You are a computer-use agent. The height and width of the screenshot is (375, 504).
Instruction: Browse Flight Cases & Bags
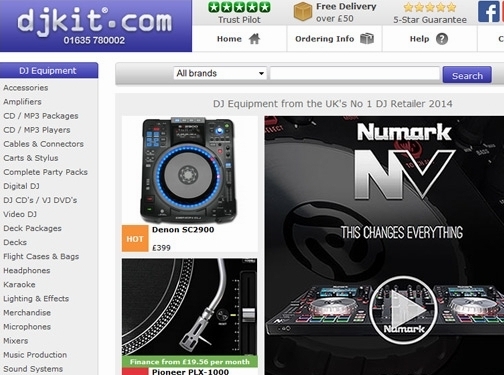41,256
